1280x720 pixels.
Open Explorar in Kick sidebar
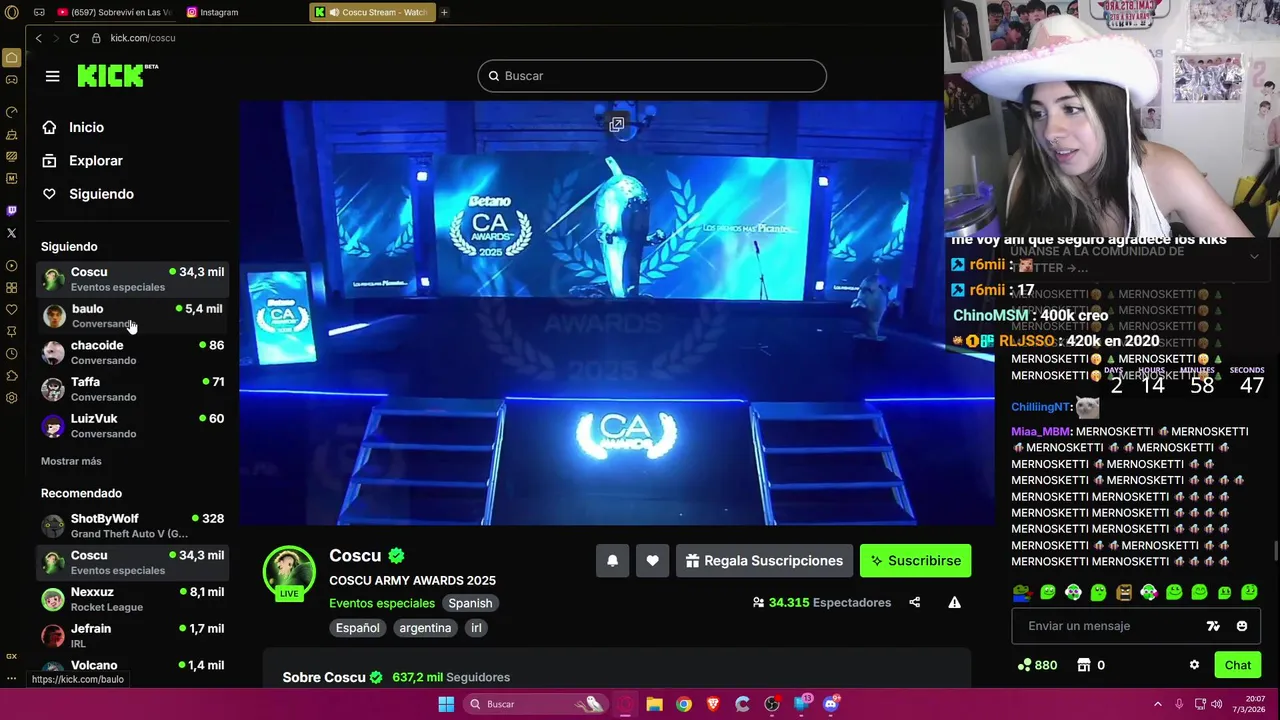(x=95, y=161)
